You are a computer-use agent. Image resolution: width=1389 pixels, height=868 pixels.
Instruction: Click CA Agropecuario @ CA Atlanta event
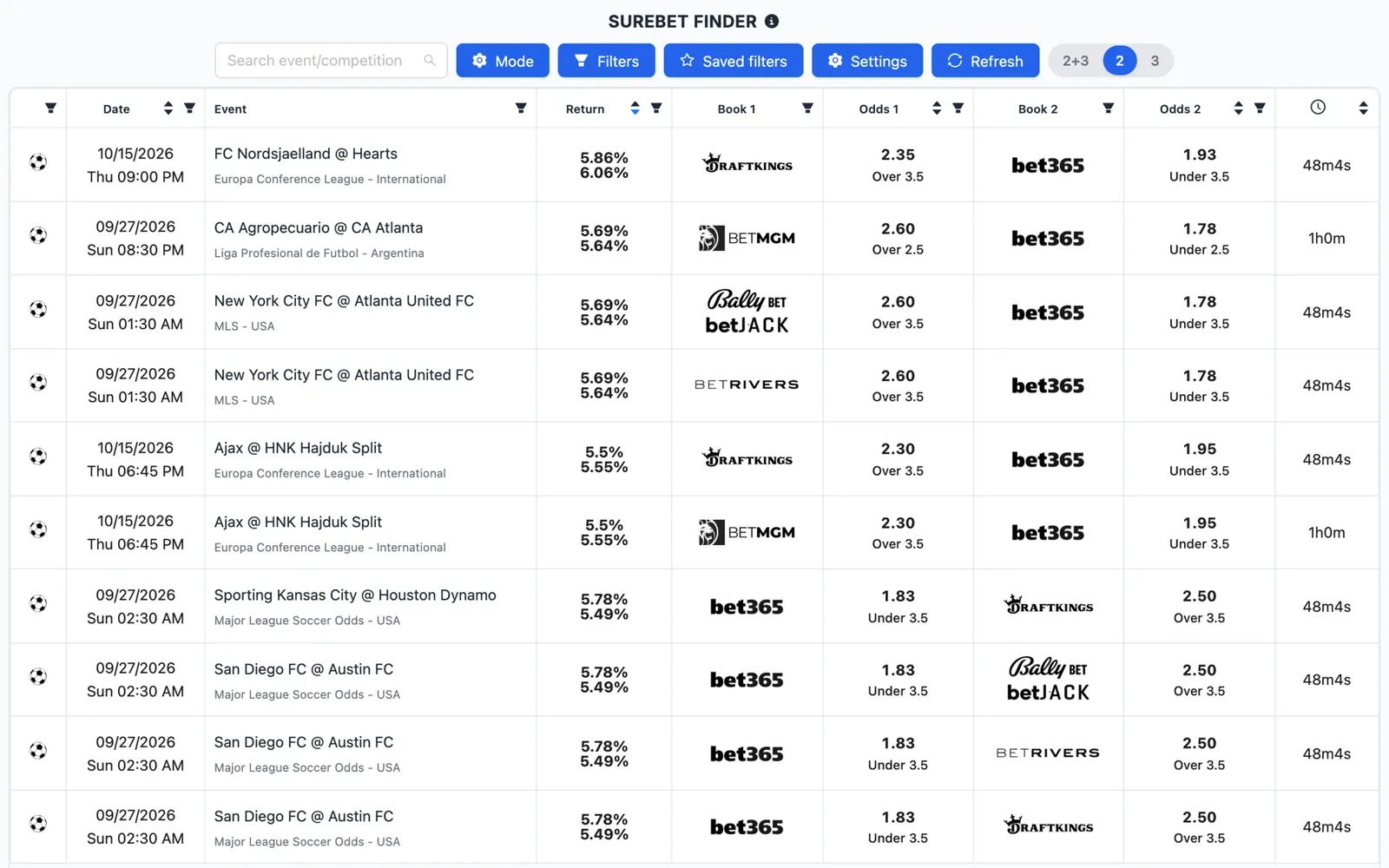(x=319, y=227)
